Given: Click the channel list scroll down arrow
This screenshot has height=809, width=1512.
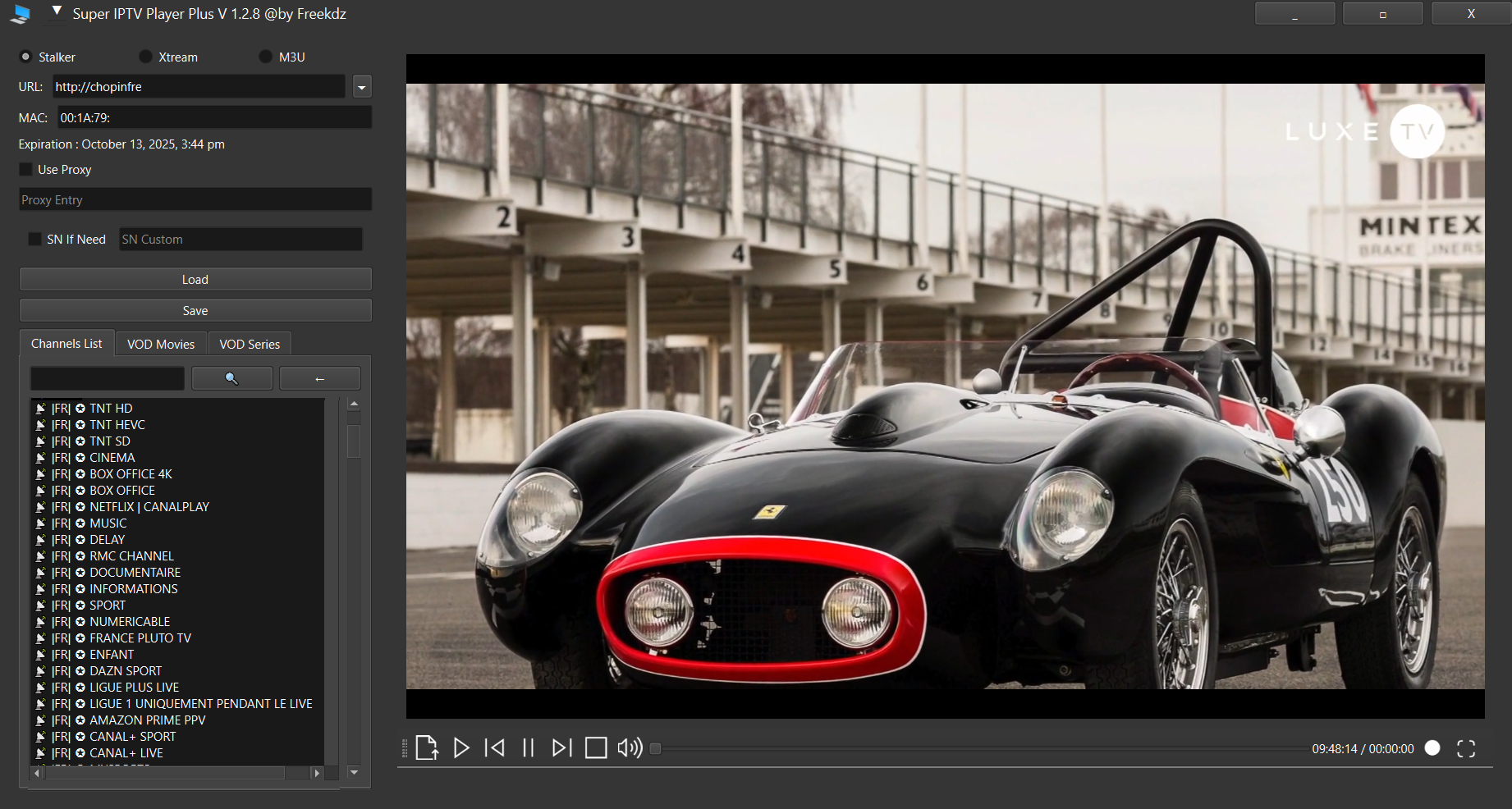Looking at the screenshot, I should coord(354,772).
